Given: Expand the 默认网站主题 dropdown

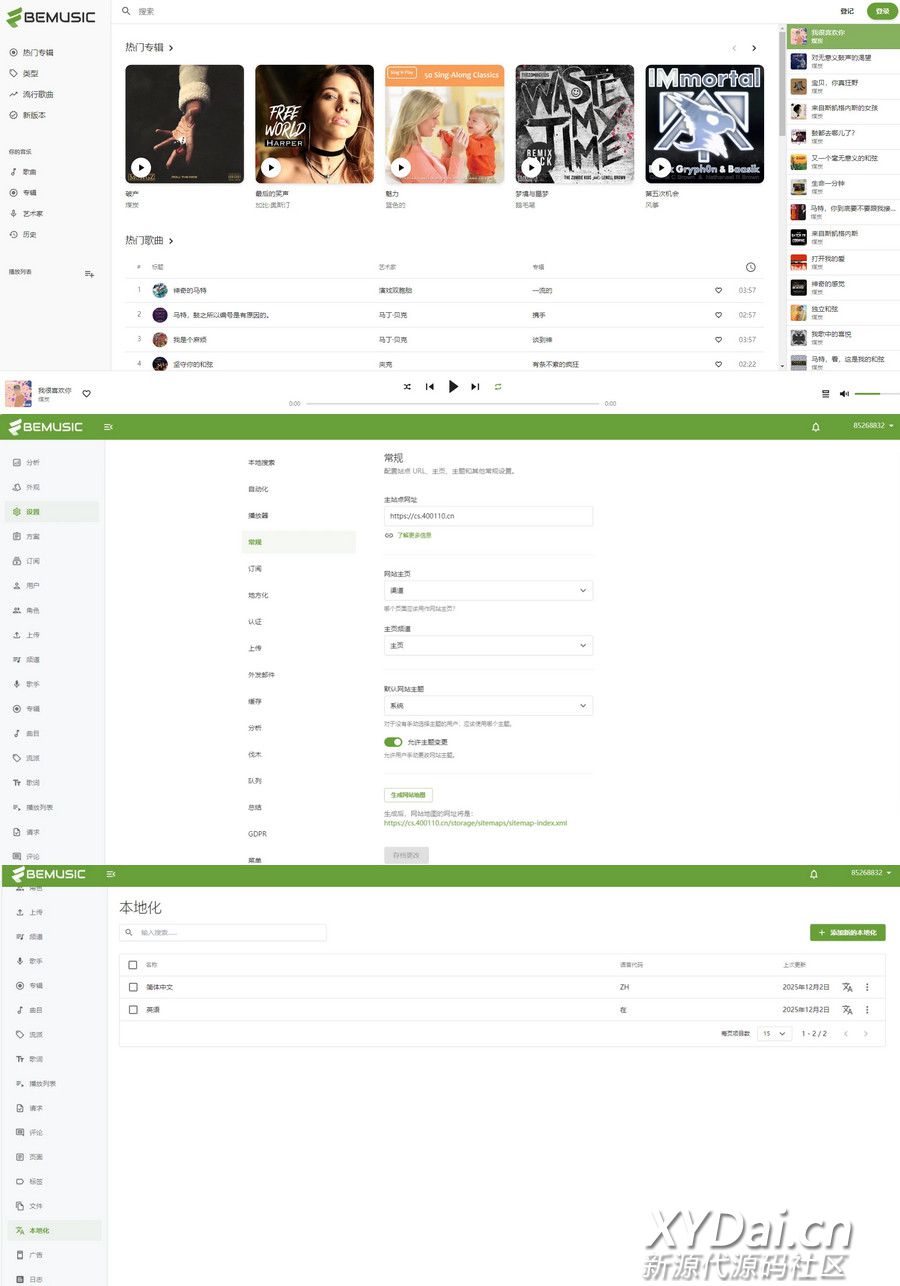Looking at the screenshot, I should pos(488,706).
